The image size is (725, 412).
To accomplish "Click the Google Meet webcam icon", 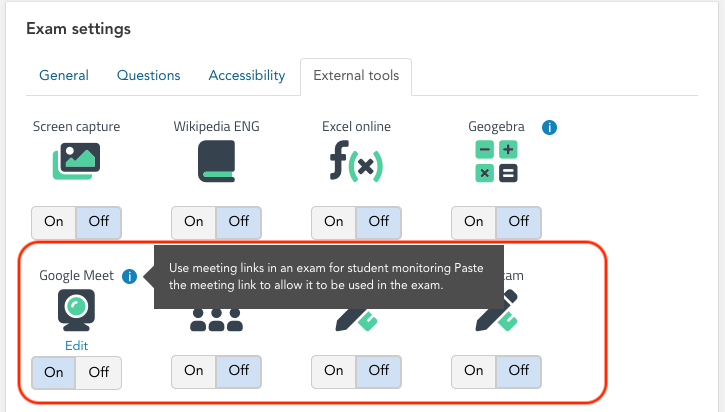I will (76, 310).
